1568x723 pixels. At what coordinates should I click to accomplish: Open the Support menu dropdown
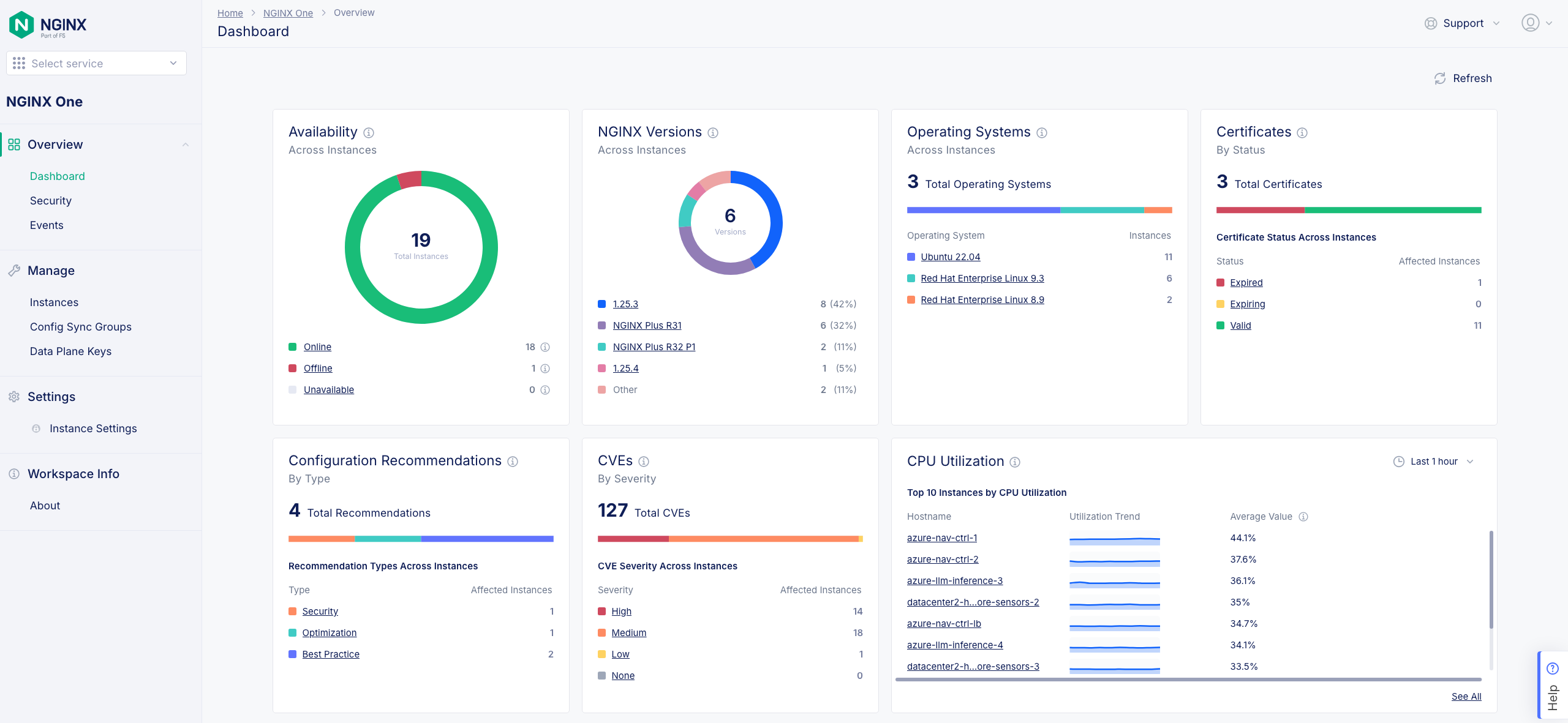click(x=1462, y=23)
